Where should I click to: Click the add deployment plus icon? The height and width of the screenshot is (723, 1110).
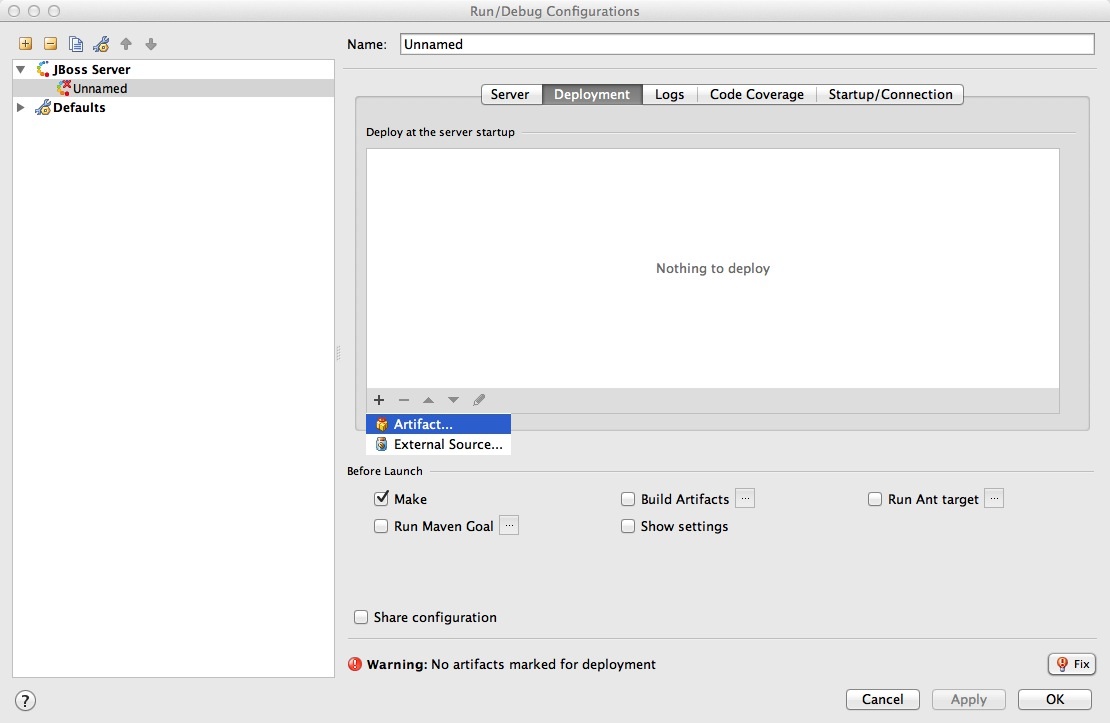pyautogui.click(x=379, y=400)
